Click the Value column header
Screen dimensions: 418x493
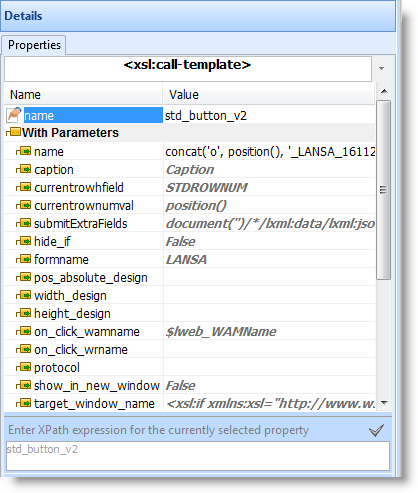269,95
